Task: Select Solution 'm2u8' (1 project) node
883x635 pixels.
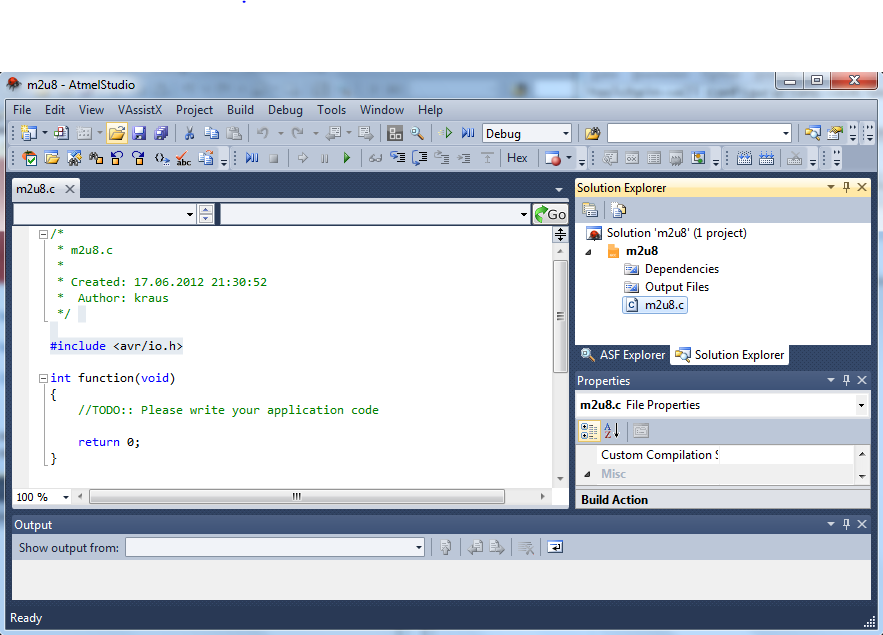Action: [x=667, y=233]
